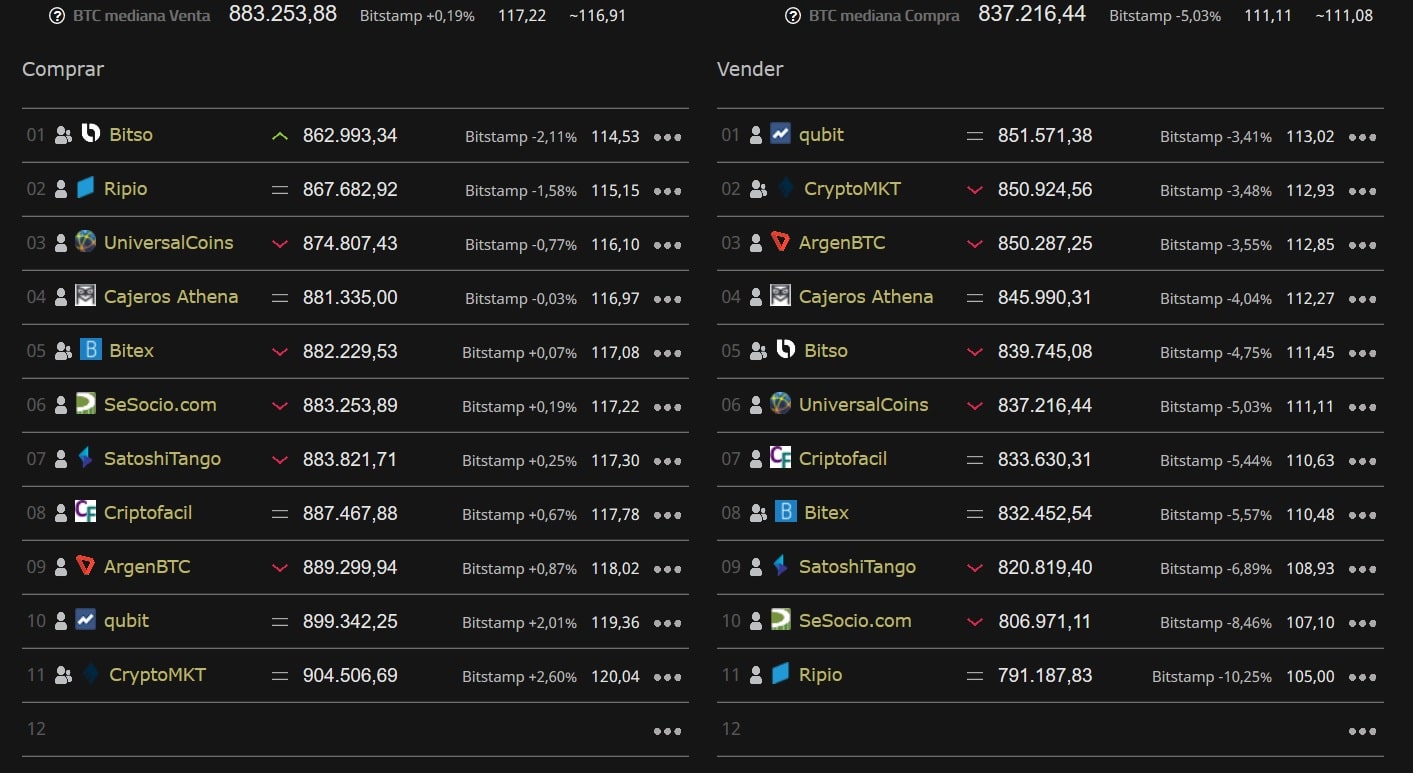
Task: Open more options for Ripio in Vender
Action: [1362, 677]
